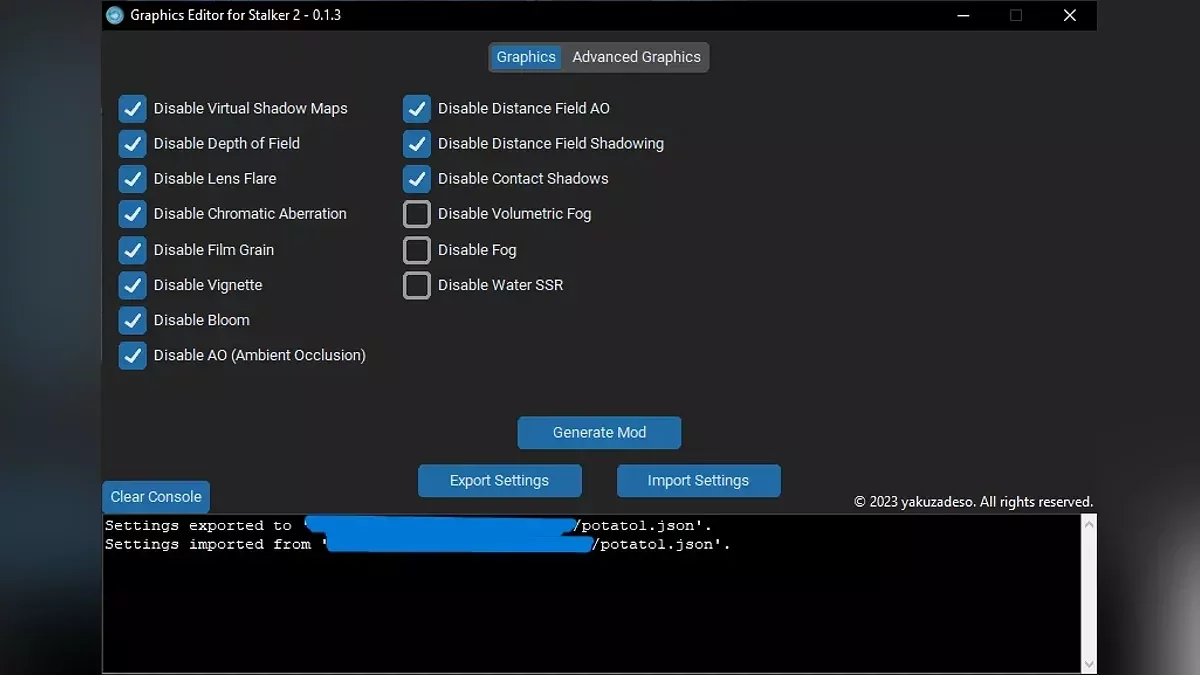Minimize the Graphics Editor window

pos(963,15)
